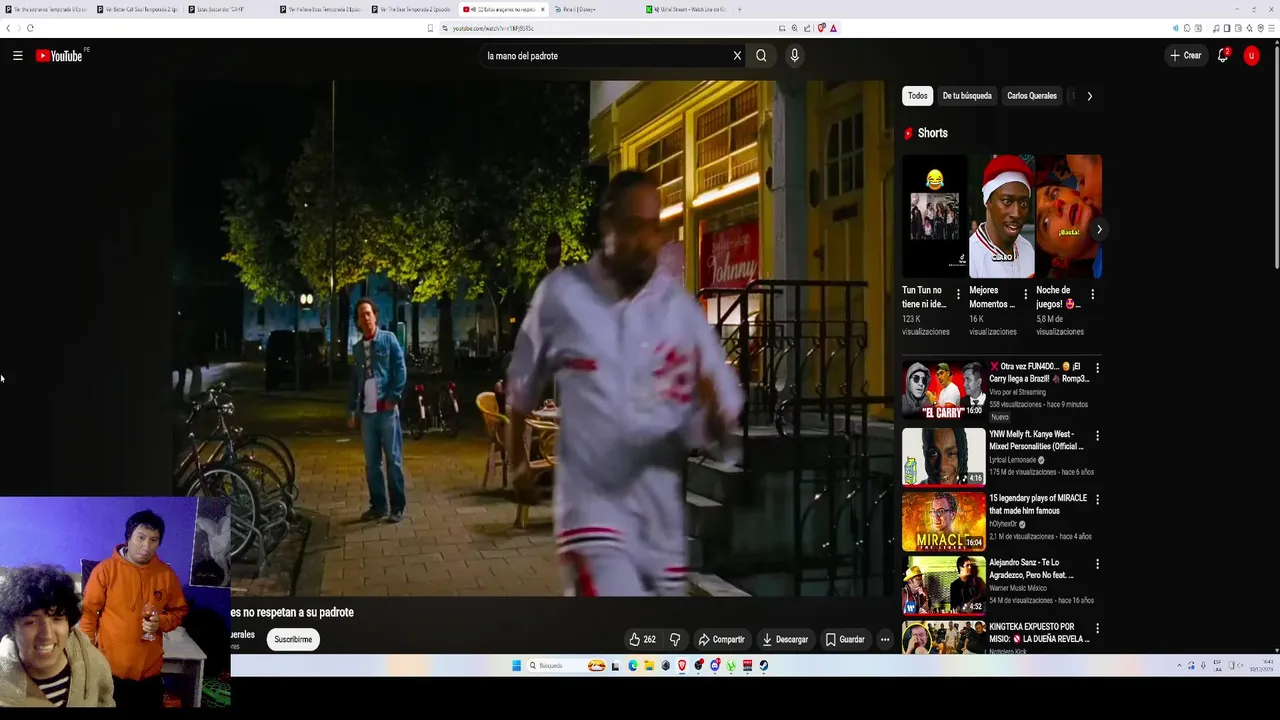
Task: Start voice search with the microphone
Action: tap(794, 56)
